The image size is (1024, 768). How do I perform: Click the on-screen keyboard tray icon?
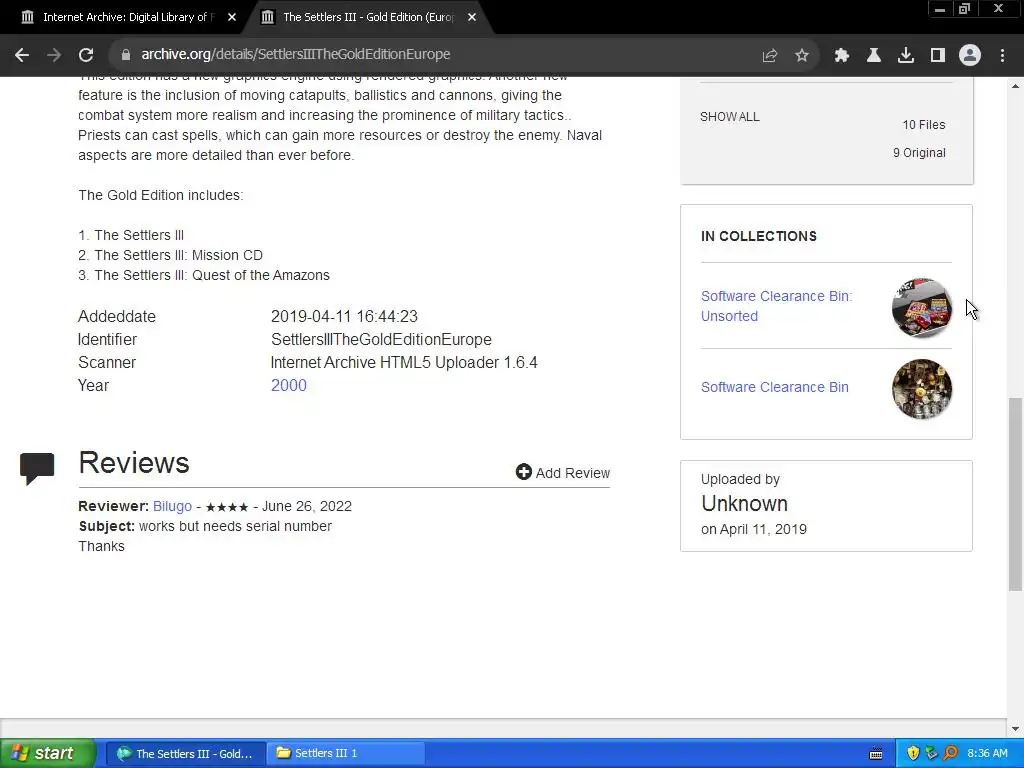(x=876, y=754)
